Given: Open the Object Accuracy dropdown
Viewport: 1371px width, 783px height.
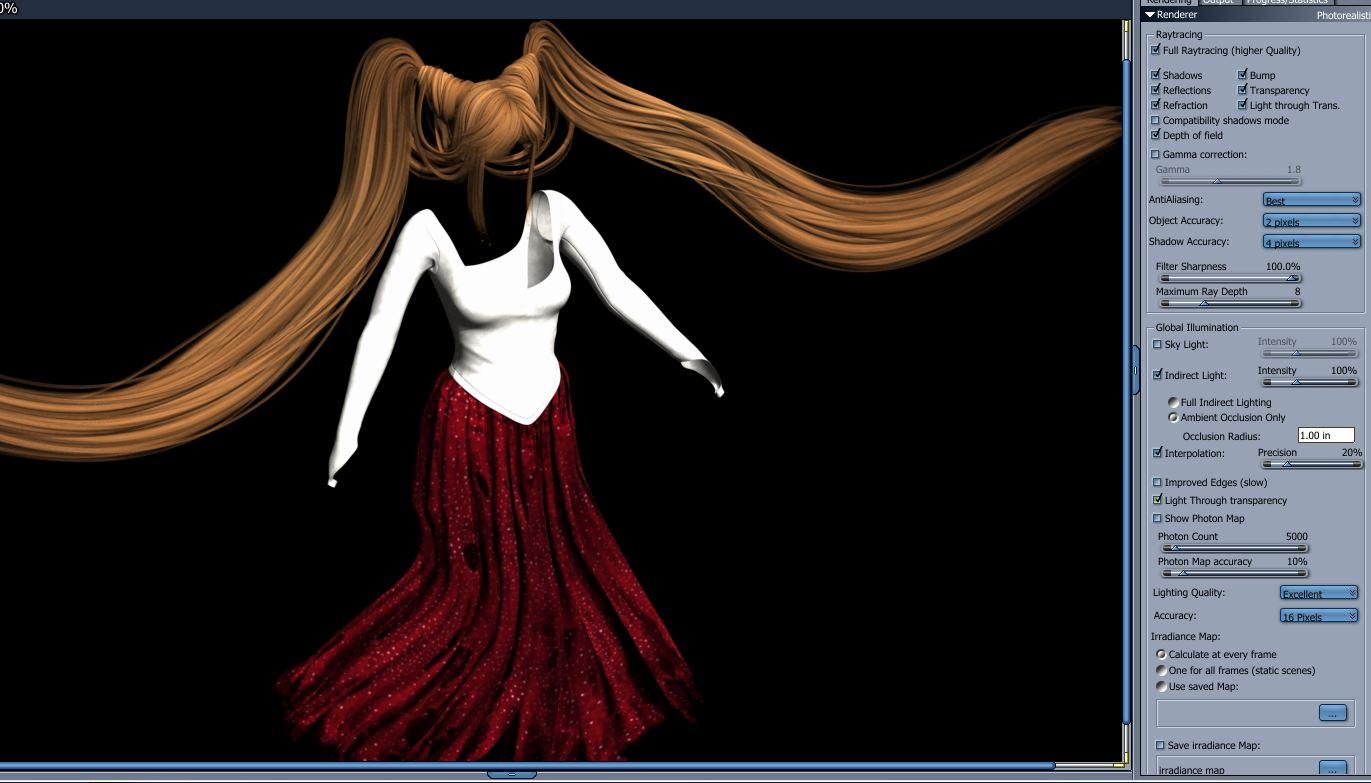Looking at the screenshot, I should click(1311, 221).
